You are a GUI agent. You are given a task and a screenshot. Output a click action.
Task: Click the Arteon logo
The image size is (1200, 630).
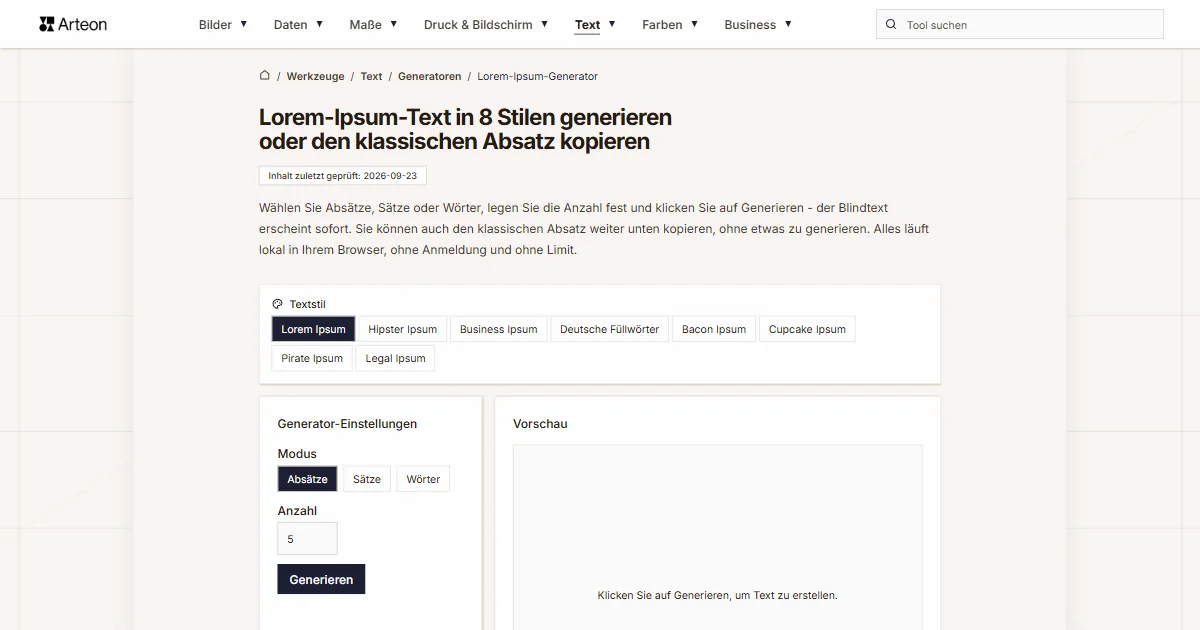click(73, 24)
